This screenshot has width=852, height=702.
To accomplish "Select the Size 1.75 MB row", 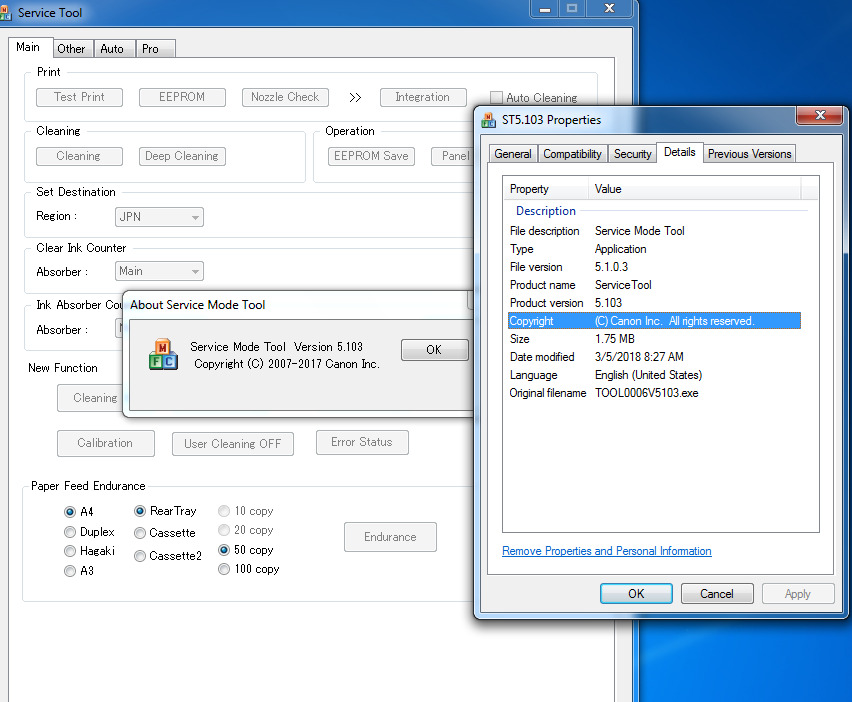I will click(654, 339).
